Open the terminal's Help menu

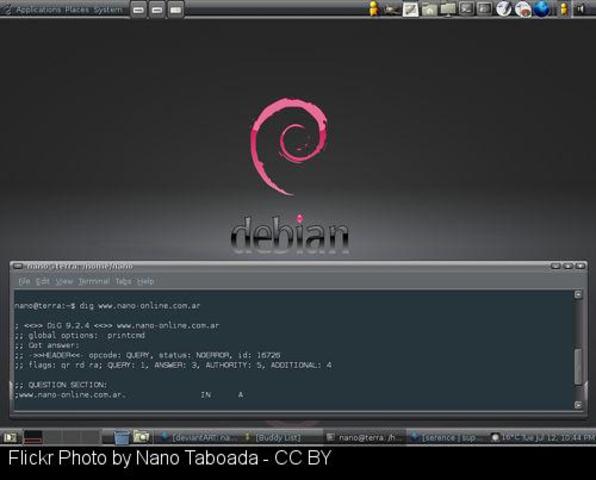(145, 282)
